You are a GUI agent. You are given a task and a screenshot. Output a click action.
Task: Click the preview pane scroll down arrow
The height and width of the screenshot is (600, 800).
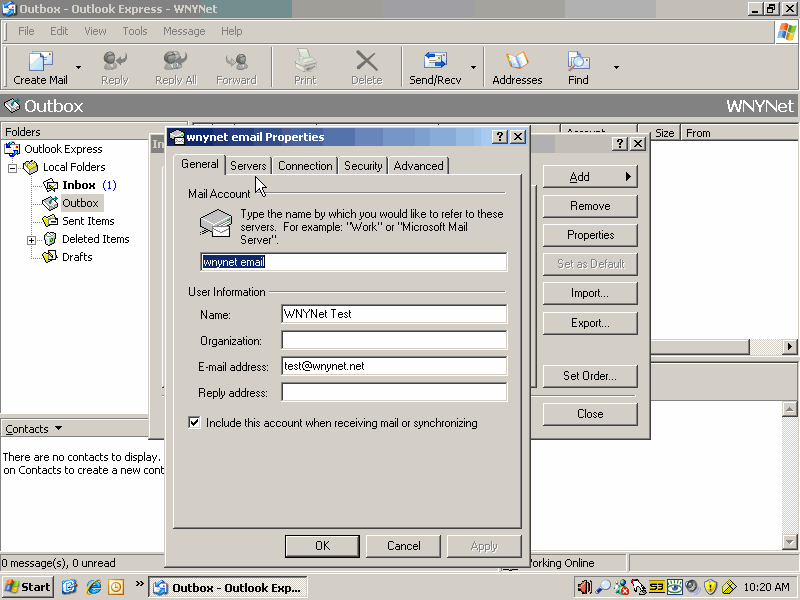click(789, 542)
